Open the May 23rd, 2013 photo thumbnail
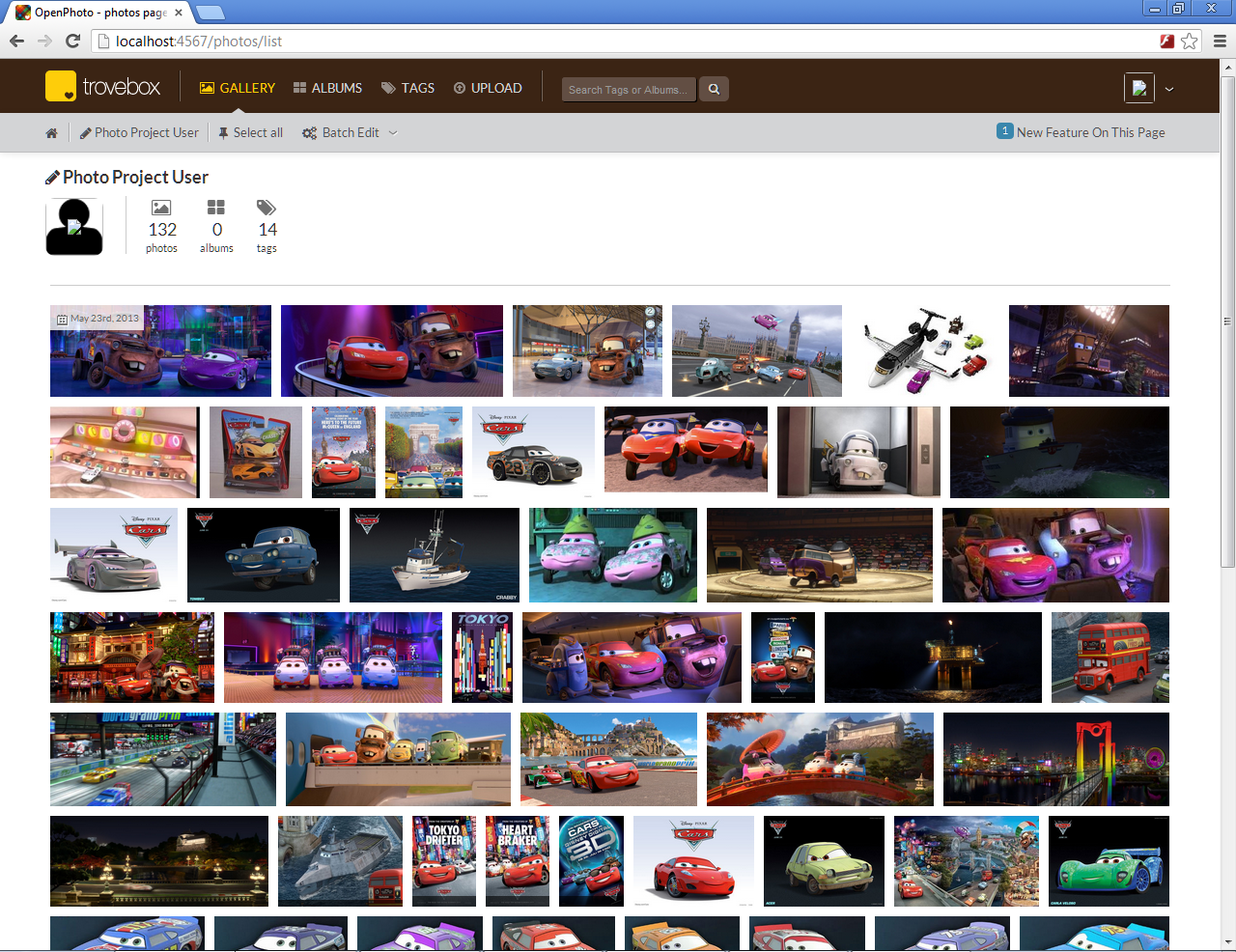This screenshot has height=952, width=1236. pos(160,350)
